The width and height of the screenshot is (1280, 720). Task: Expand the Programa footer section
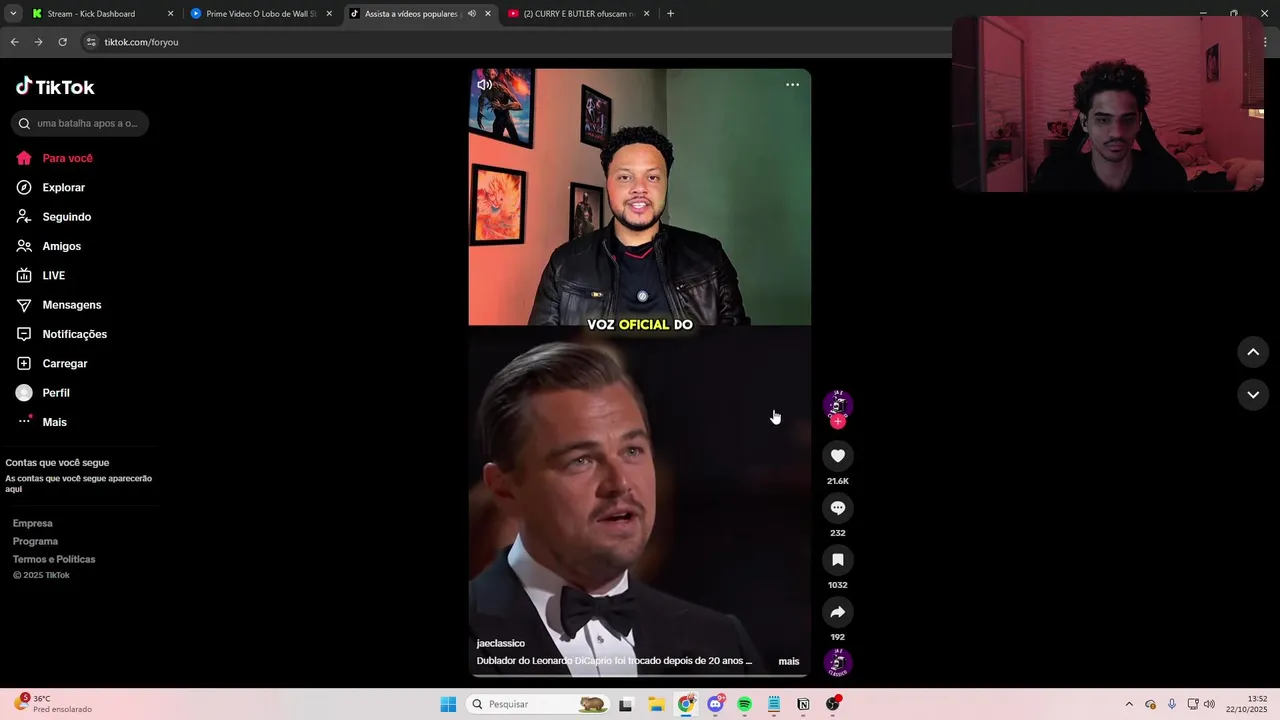click(x=35, y=541)
